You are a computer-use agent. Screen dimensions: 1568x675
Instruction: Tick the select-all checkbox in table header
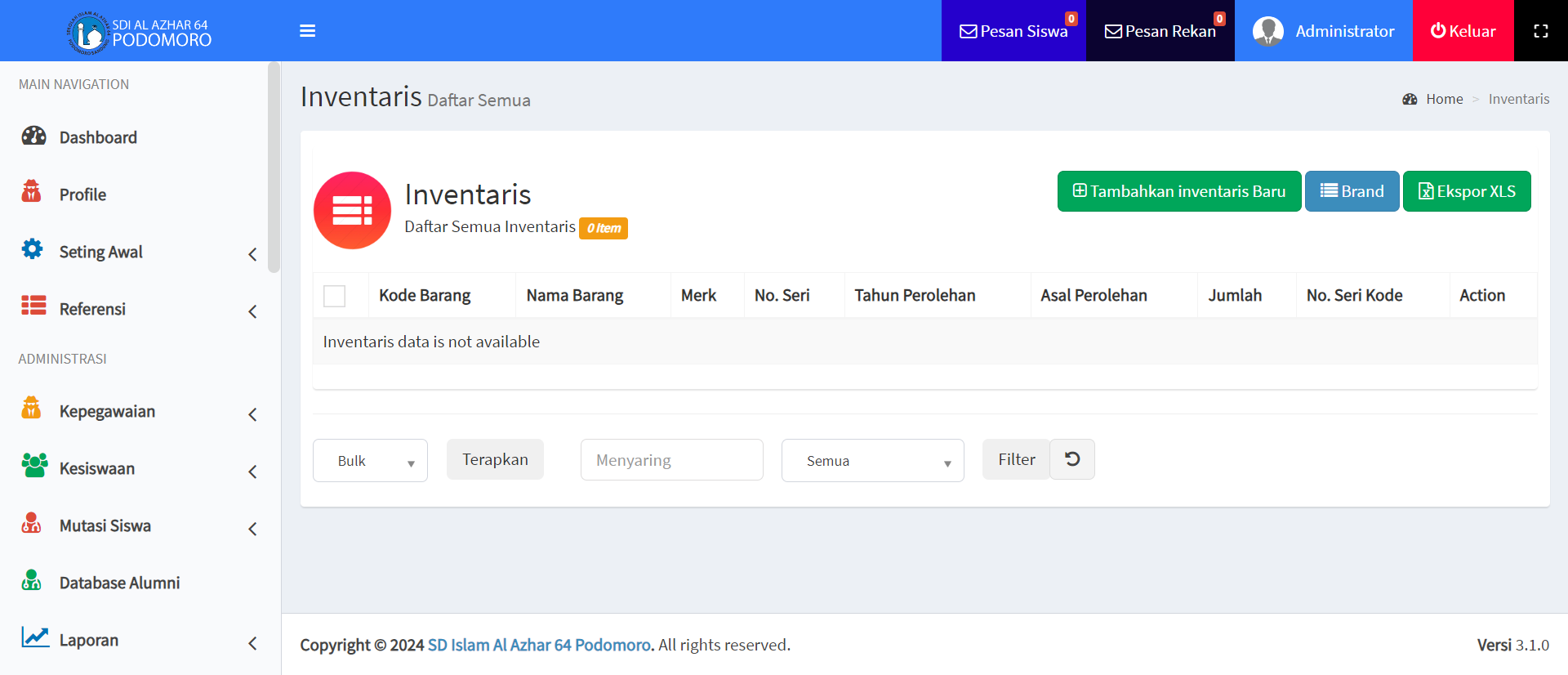coord(334,296)
